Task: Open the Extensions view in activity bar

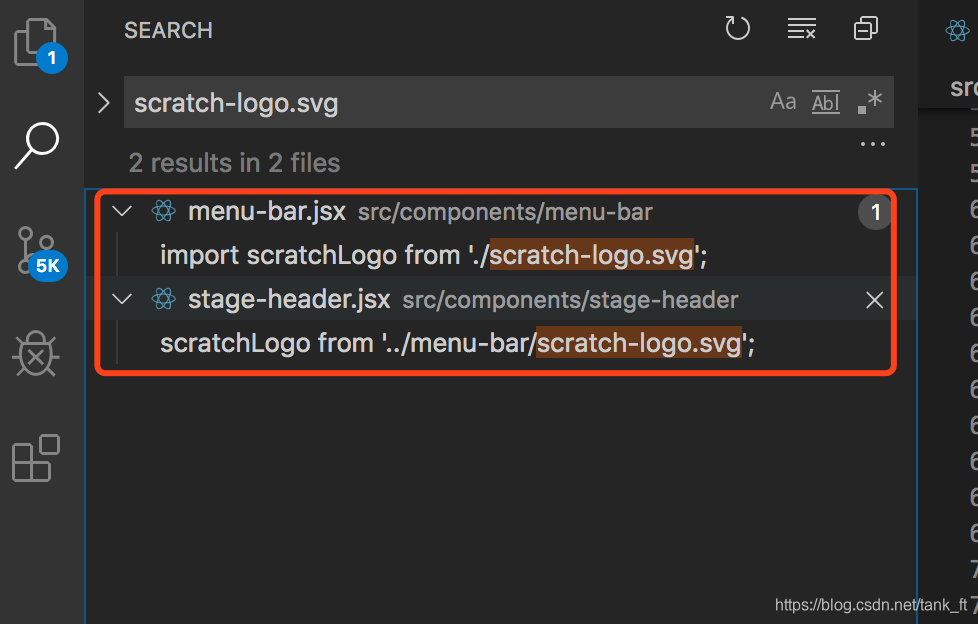Action: coord(36,458)
